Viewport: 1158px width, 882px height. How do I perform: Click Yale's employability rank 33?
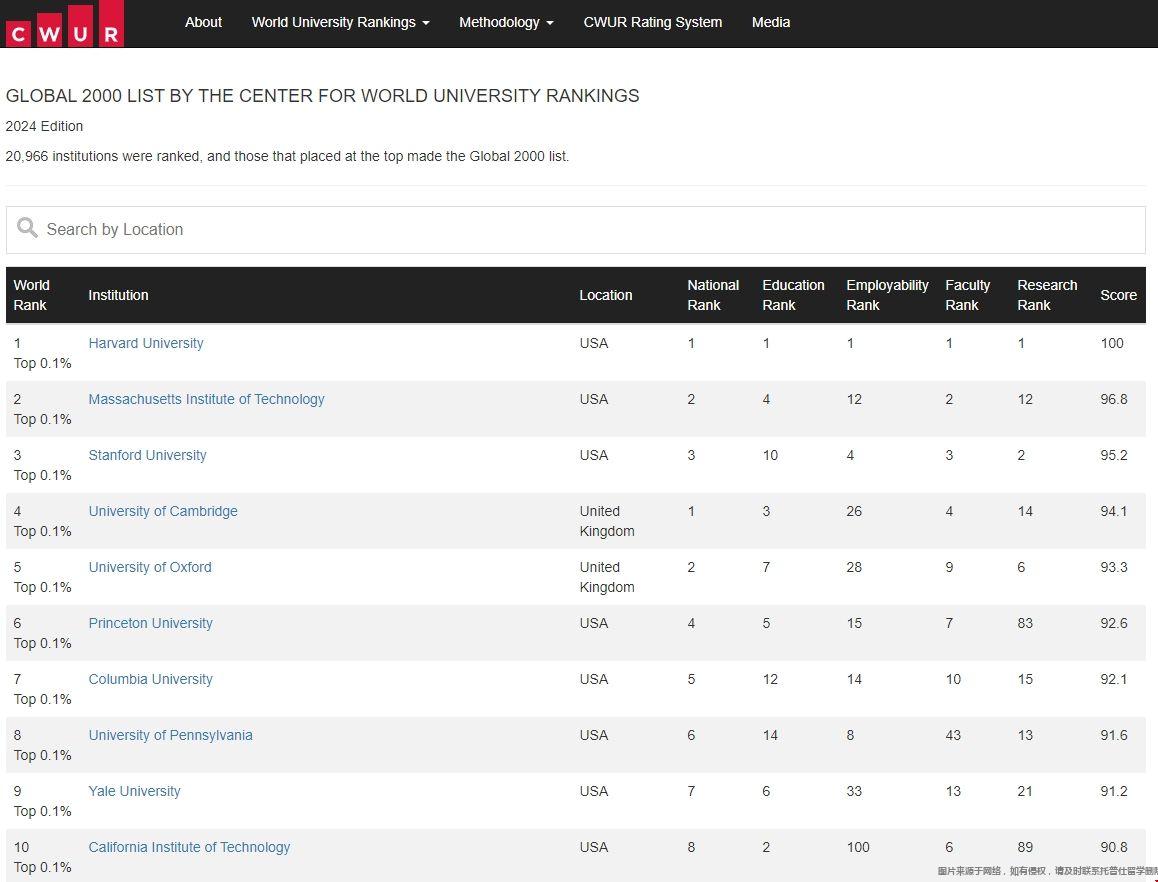pyautogui.click(x=854, y=791)
